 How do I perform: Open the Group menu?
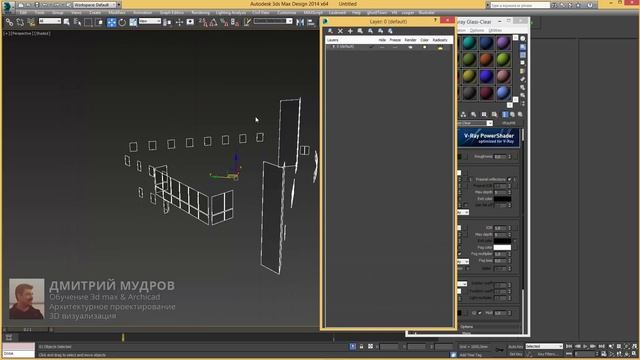(x=58, y=13)
